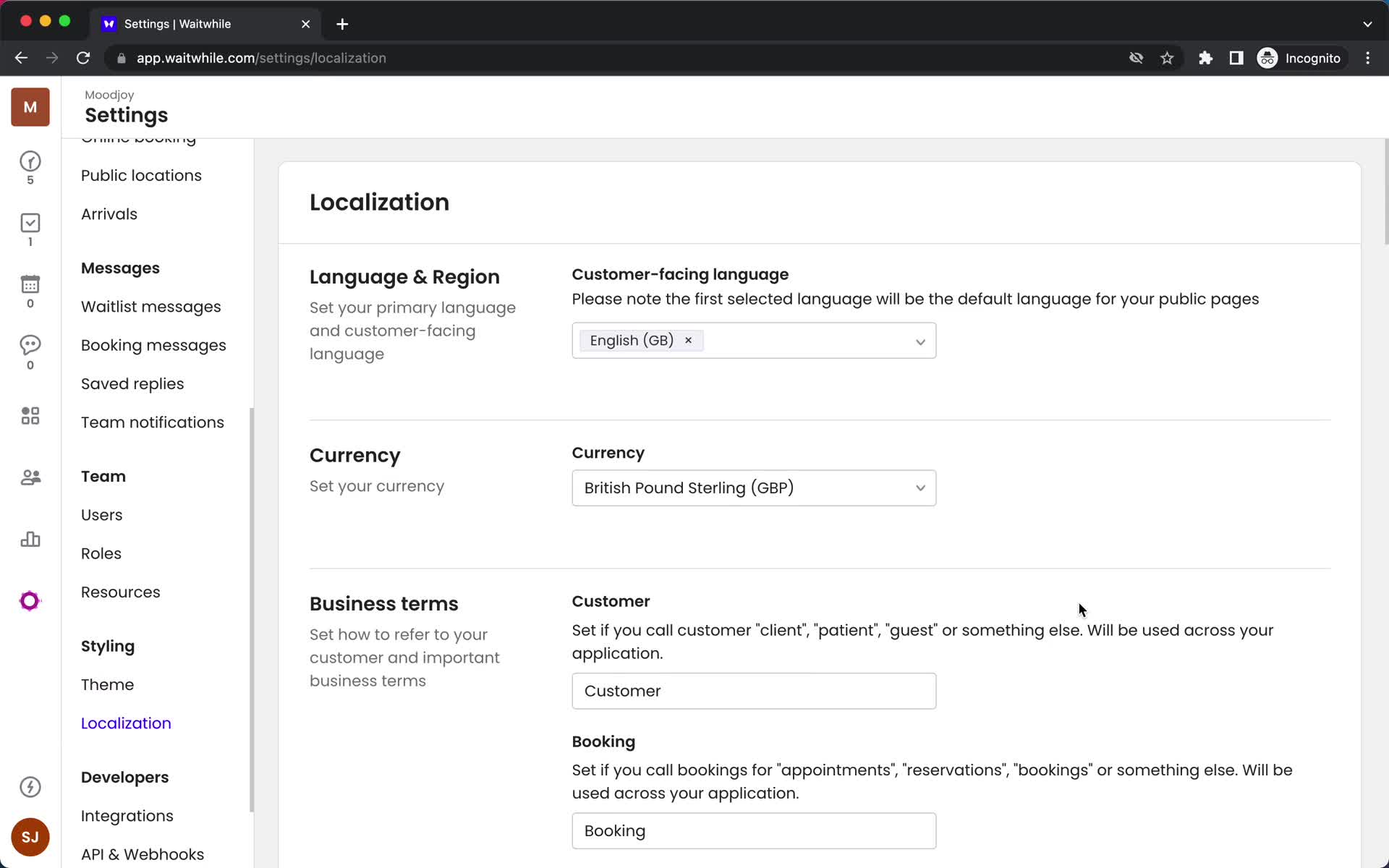Click the Public locations navigation item
Image resolution: width=1389 pixels, height=868 pixels.
point(141,175)
